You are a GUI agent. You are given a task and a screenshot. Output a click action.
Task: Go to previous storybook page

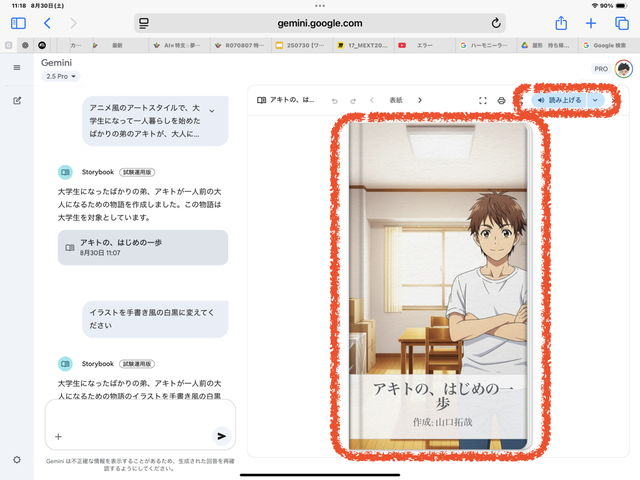click(x=371, y=100)
